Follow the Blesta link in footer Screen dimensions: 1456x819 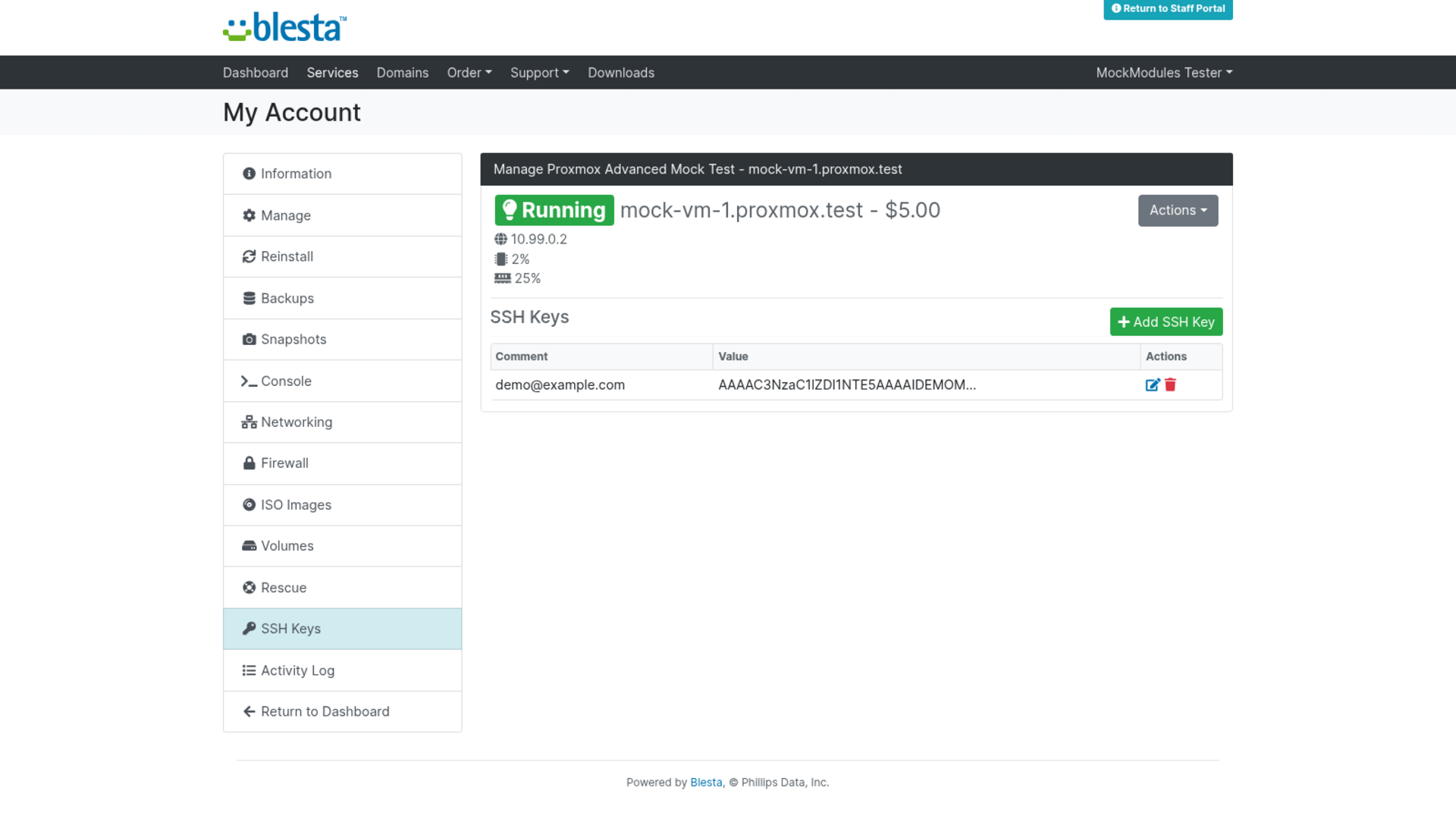tap(705, 783)
